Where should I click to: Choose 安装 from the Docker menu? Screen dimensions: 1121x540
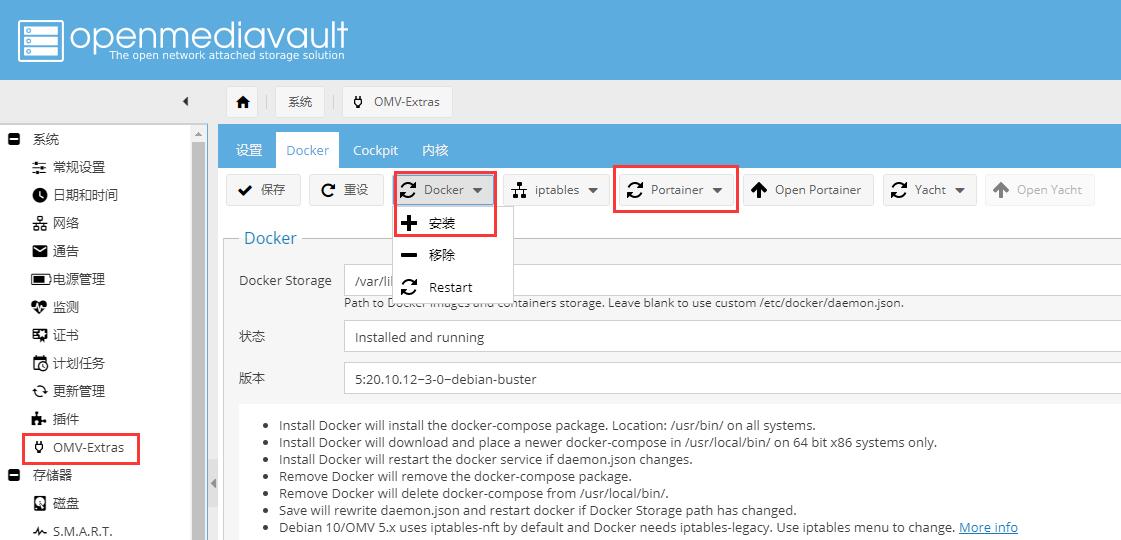pos(442,223)
